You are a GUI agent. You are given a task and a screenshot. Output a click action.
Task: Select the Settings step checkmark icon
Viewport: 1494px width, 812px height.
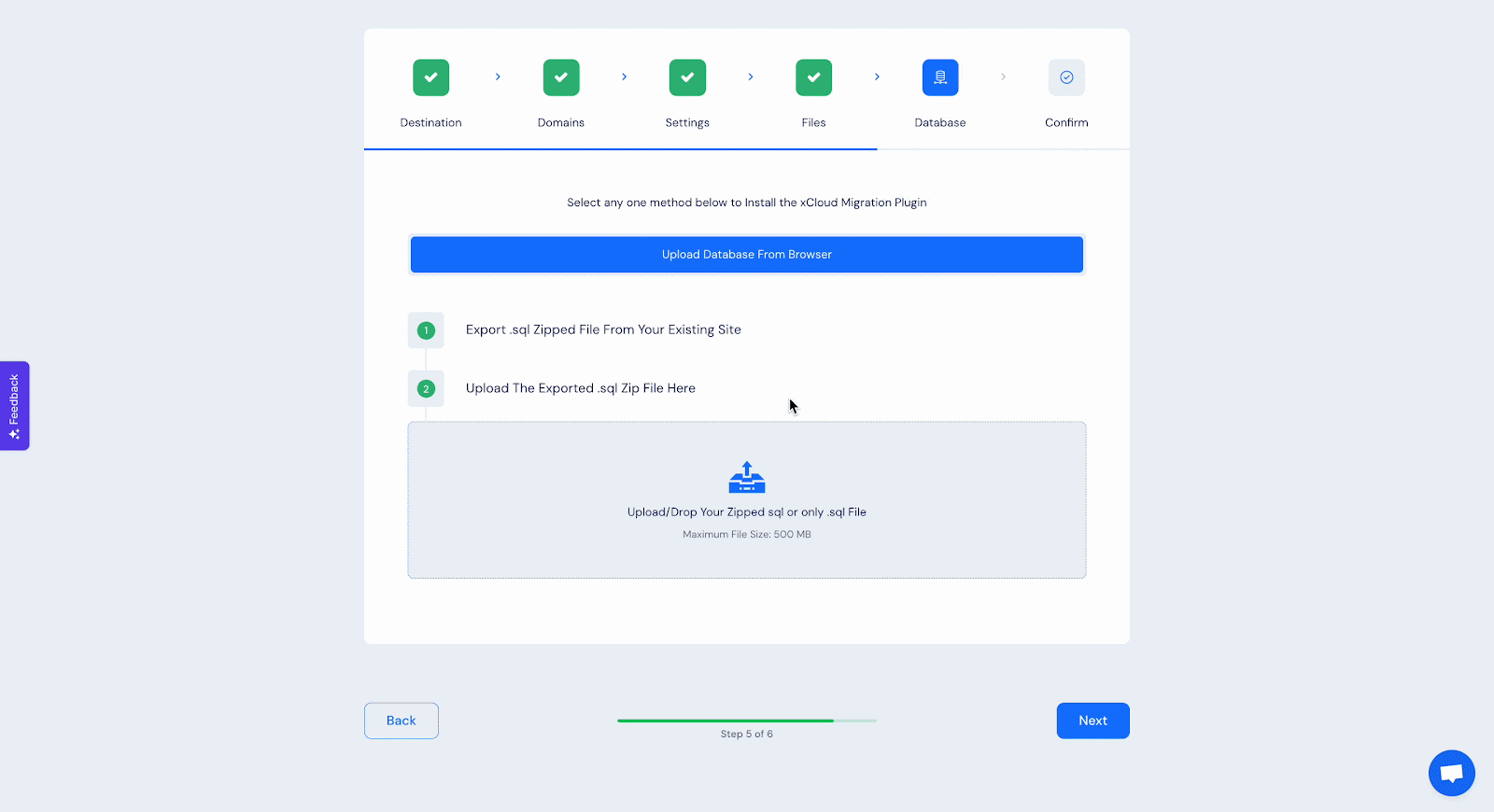[687, 77]
